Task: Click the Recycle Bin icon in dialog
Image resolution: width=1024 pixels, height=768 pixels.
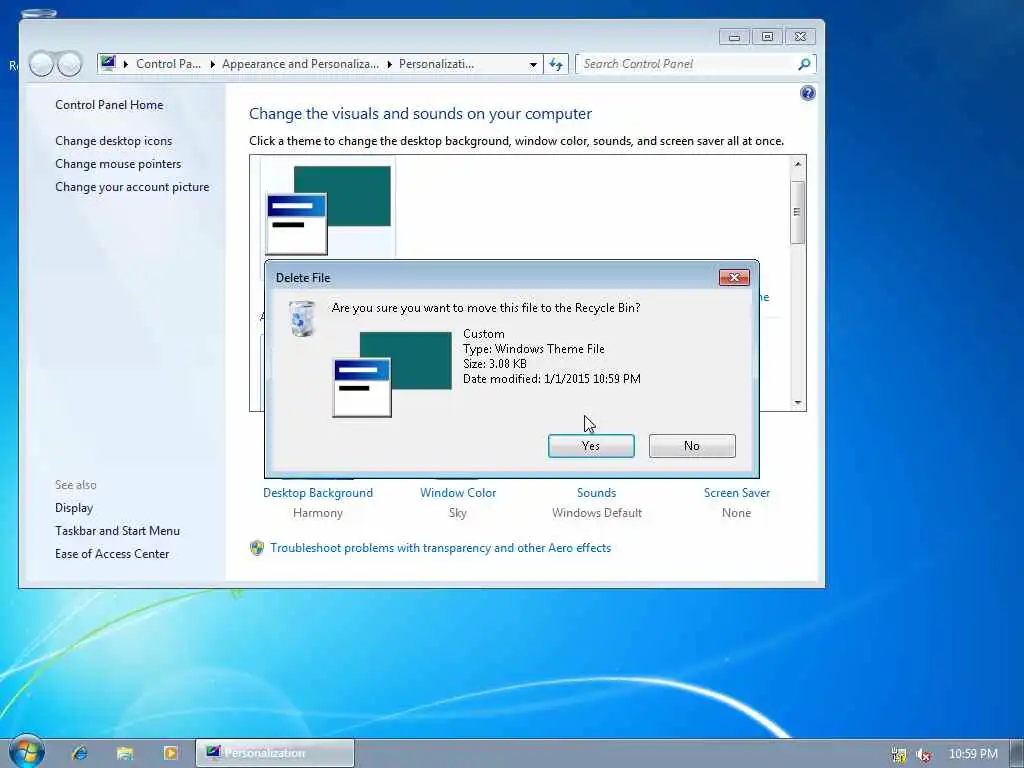Action: pyautogui.click(x=302, y=319)
